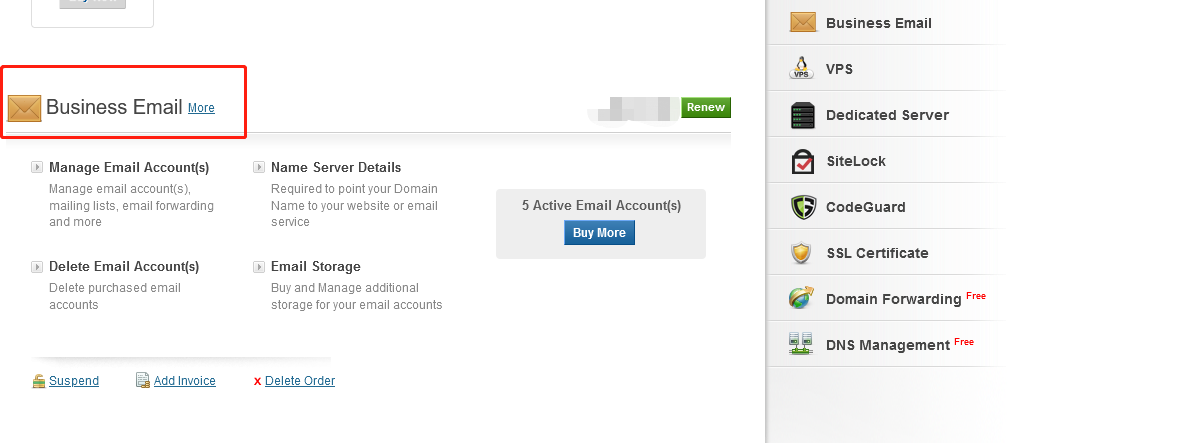Open the VPS menu item
The image size is (1183, 443).
[x=839, y=69]
